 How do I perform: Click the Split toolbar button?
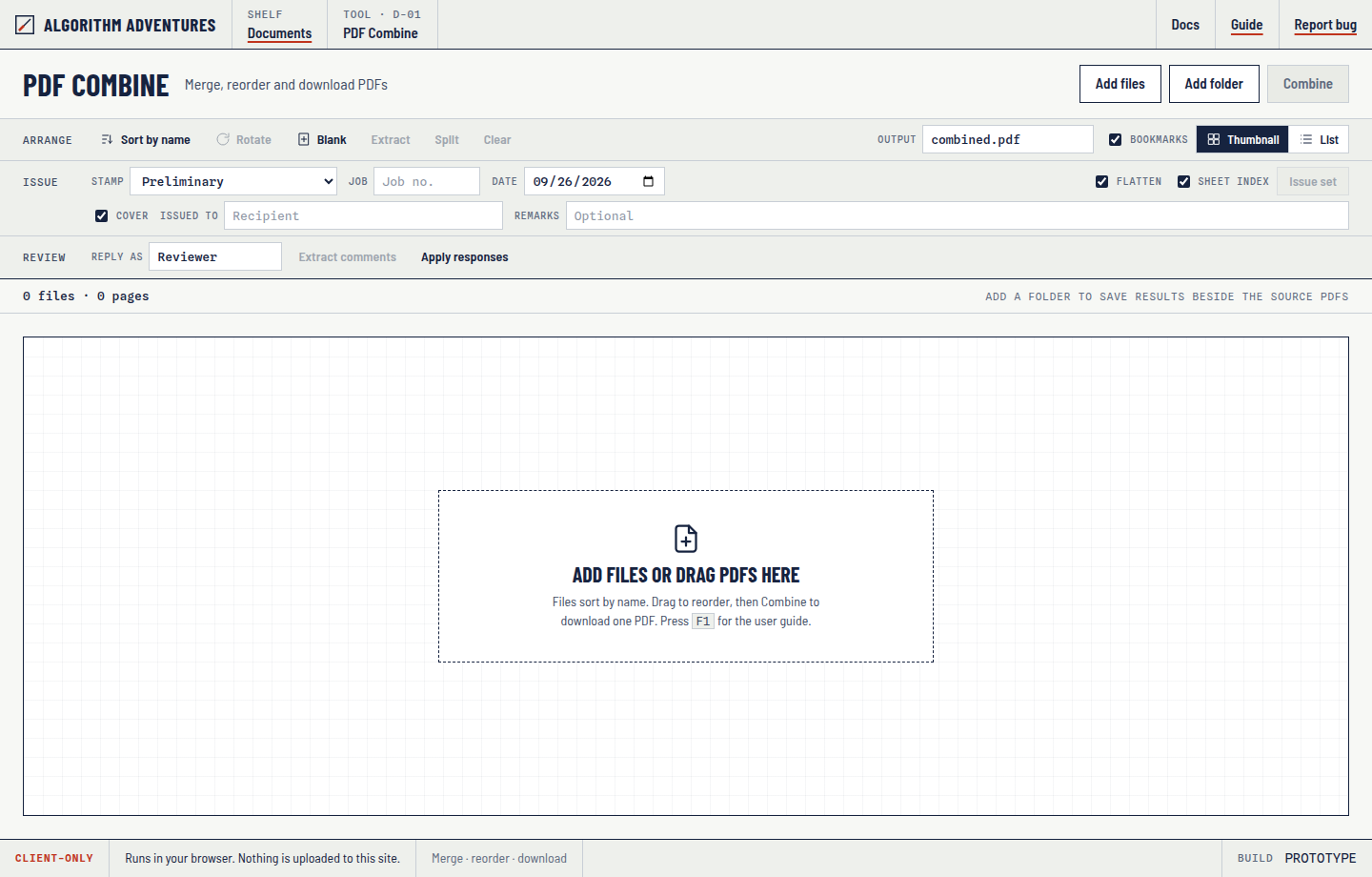pyautogui.click(x=447, y=139)
